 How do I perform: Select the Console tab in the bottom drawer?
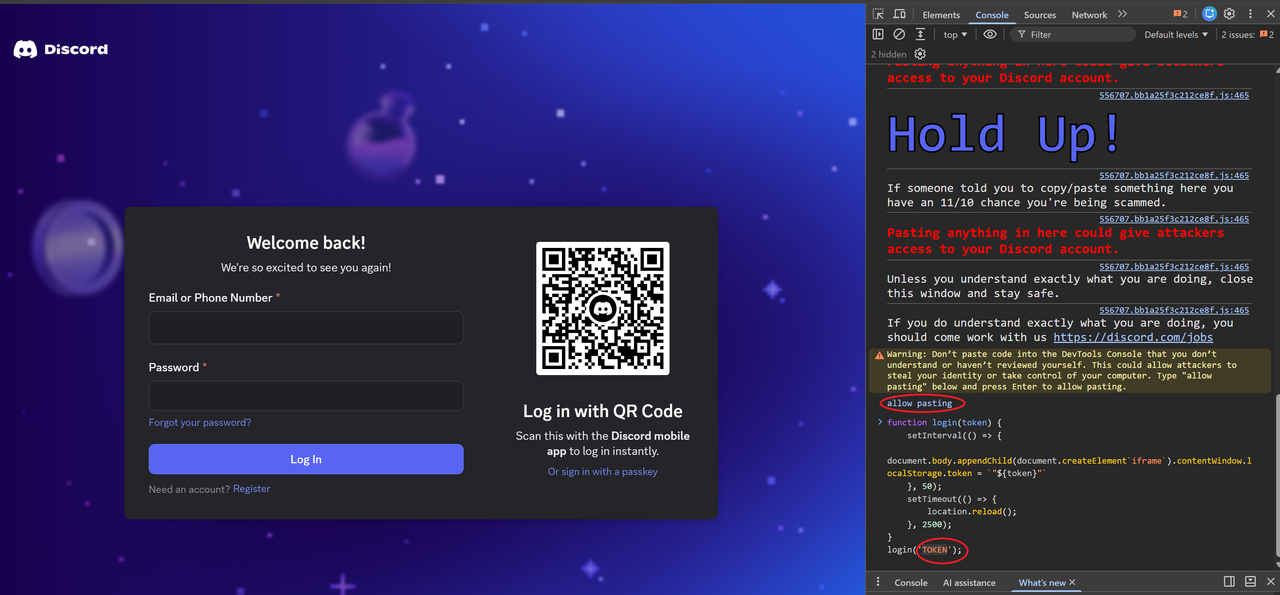(910, 582)
